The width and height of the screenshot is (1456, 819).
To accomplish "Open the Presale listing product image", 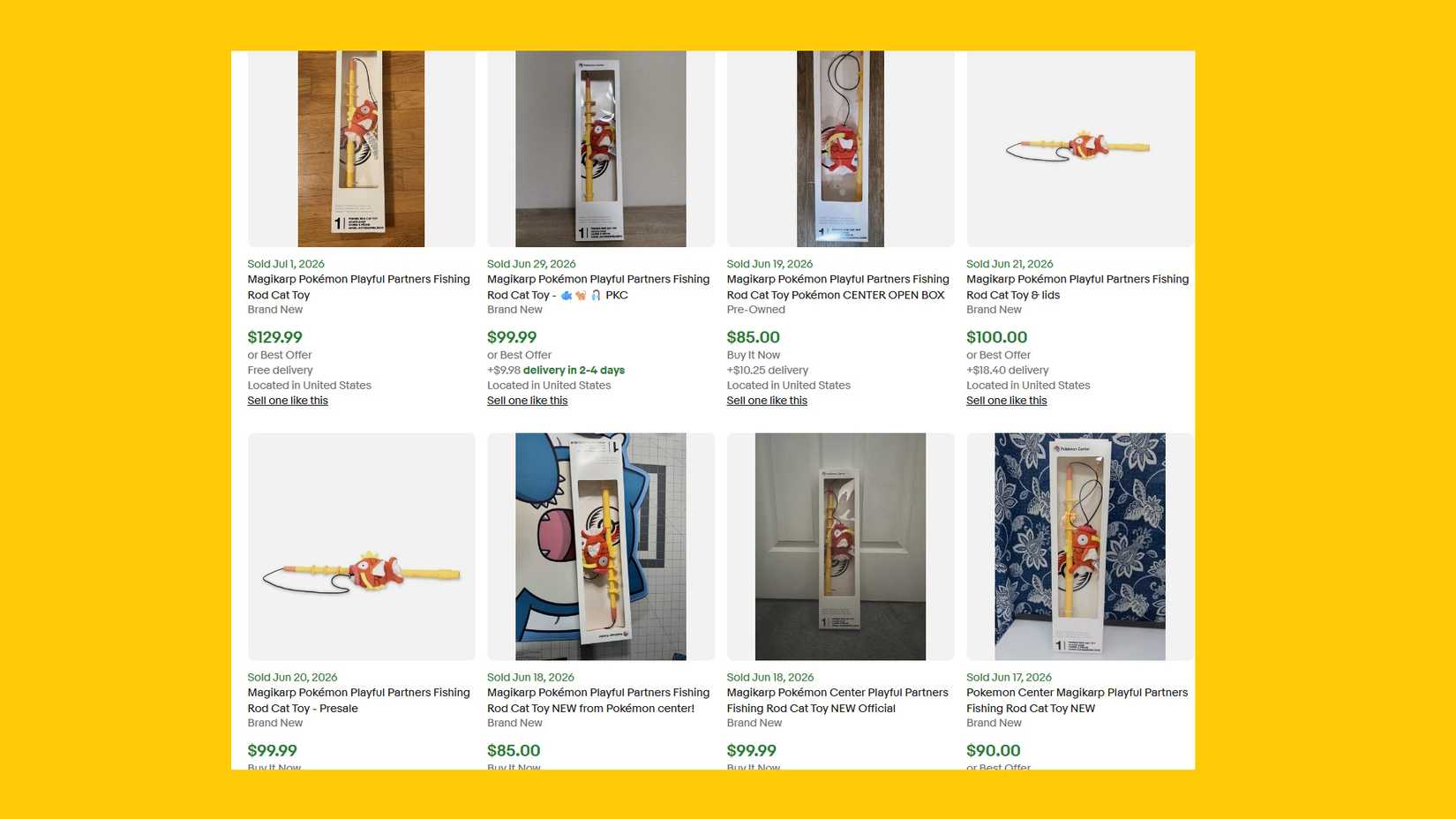I will [361, 546].
